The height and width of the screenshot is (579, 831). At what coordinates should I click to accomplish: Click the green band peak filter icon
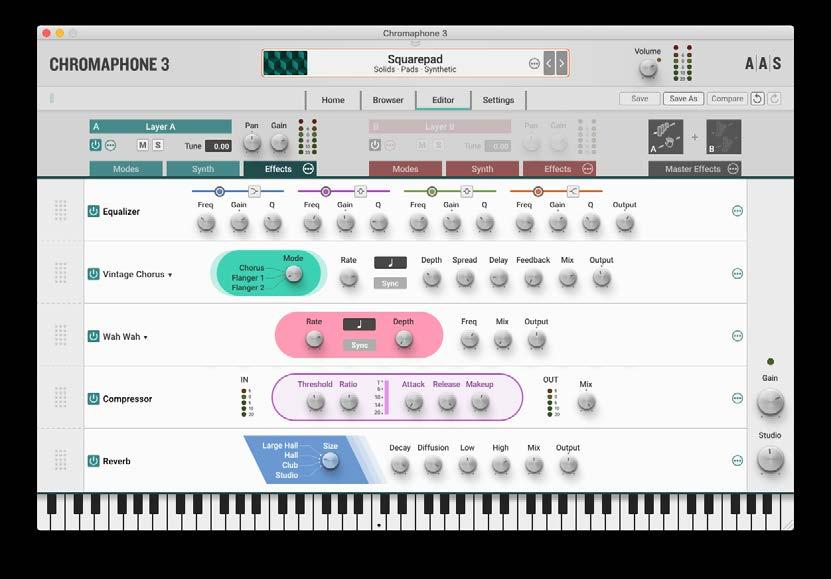pos(466,191)
